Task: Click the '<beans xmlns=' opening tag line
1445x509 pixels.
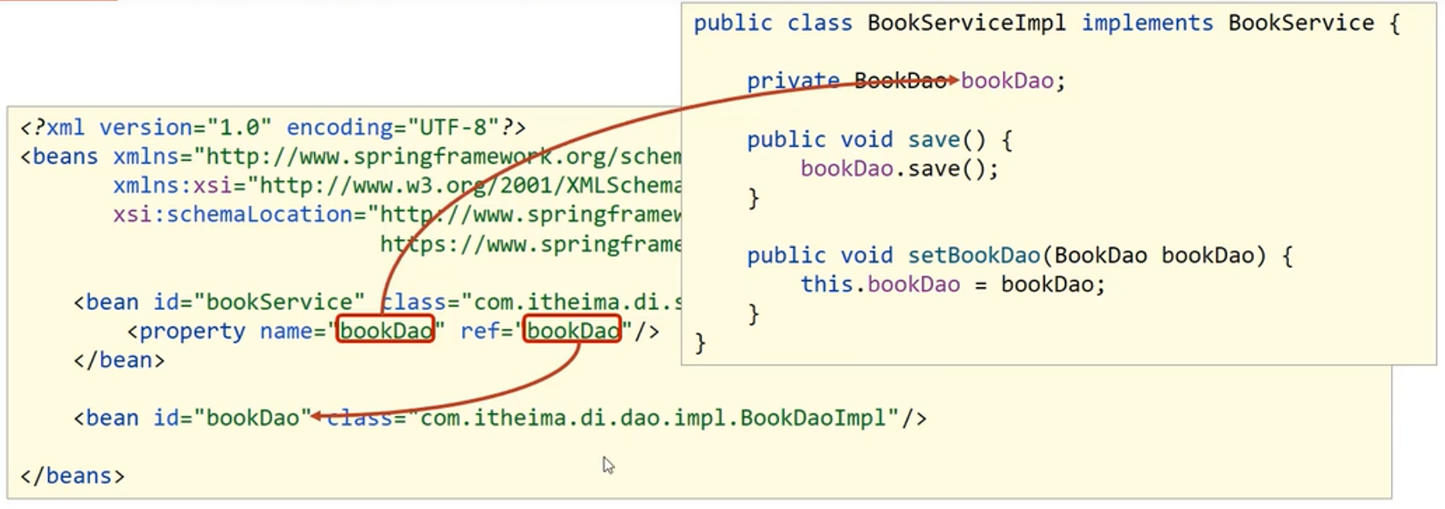Action: [350, 157]
